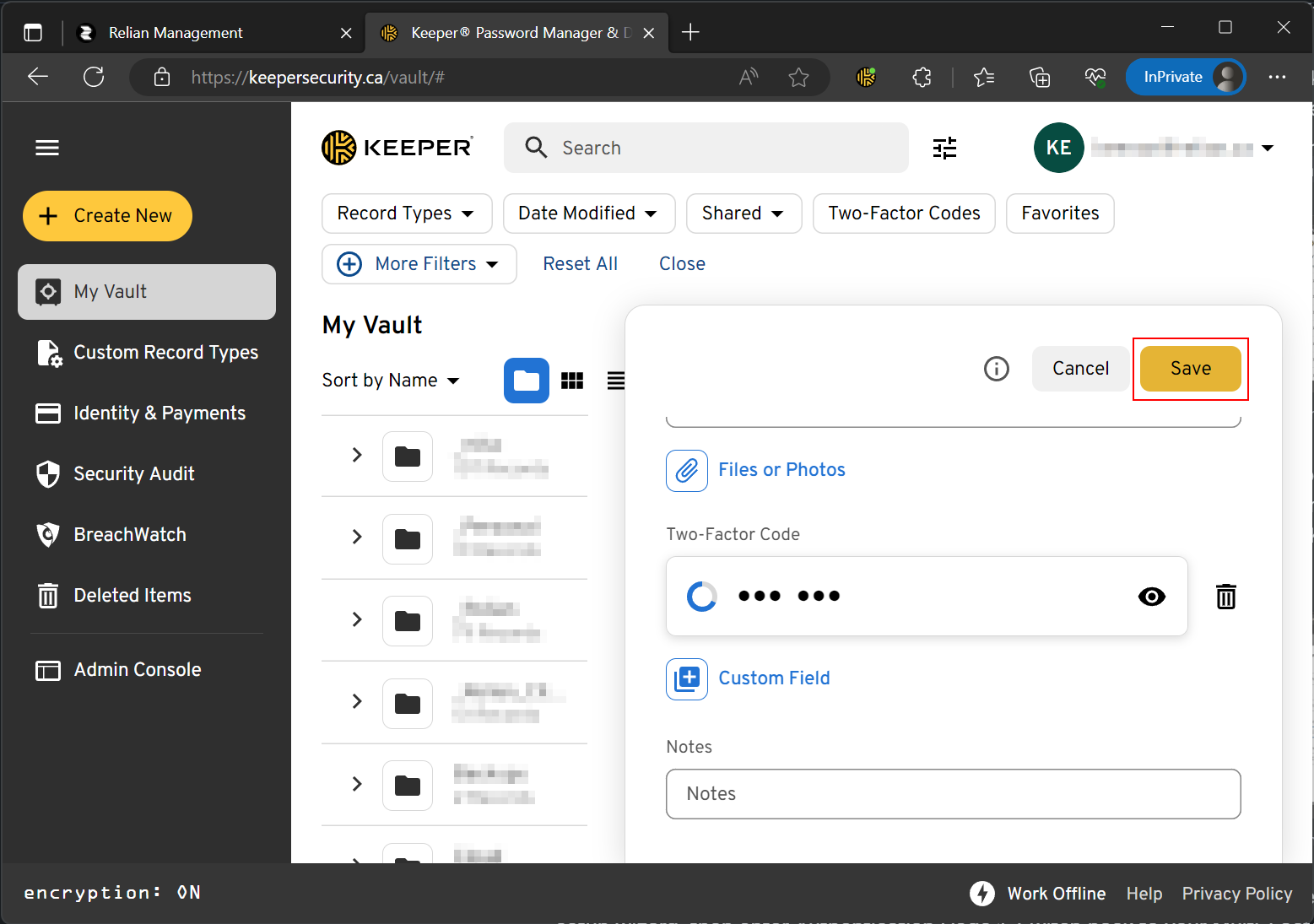Image resolution: width=1314 pixels, height=924 pixels.
Task: Open Record Types dropdown
Action: [x=407, y=213]
